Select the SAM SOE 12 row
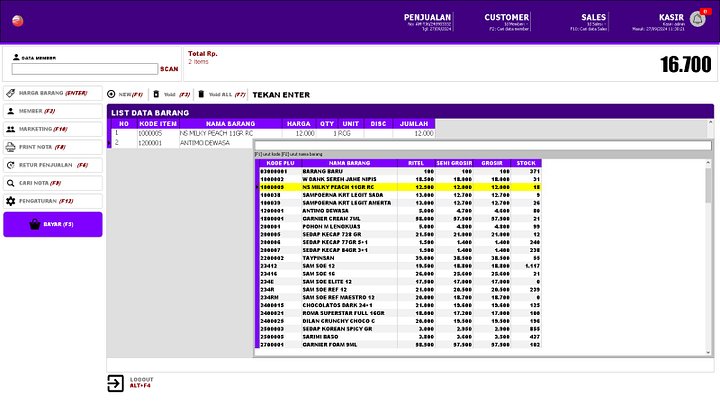The image size is (720, 405). [x=399, y=266]
